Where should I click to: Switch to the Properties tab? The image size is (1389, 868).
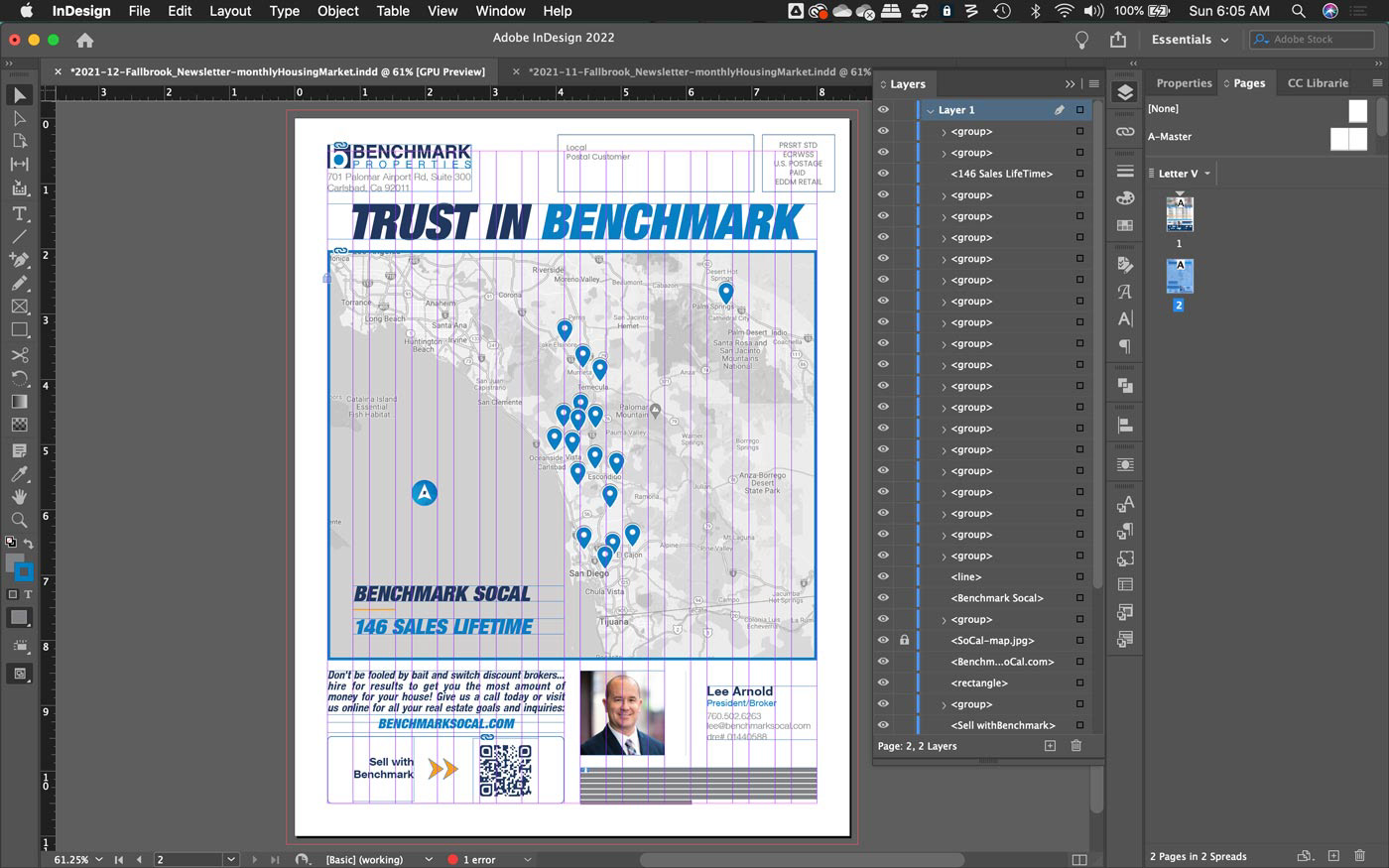point(1184,83)
